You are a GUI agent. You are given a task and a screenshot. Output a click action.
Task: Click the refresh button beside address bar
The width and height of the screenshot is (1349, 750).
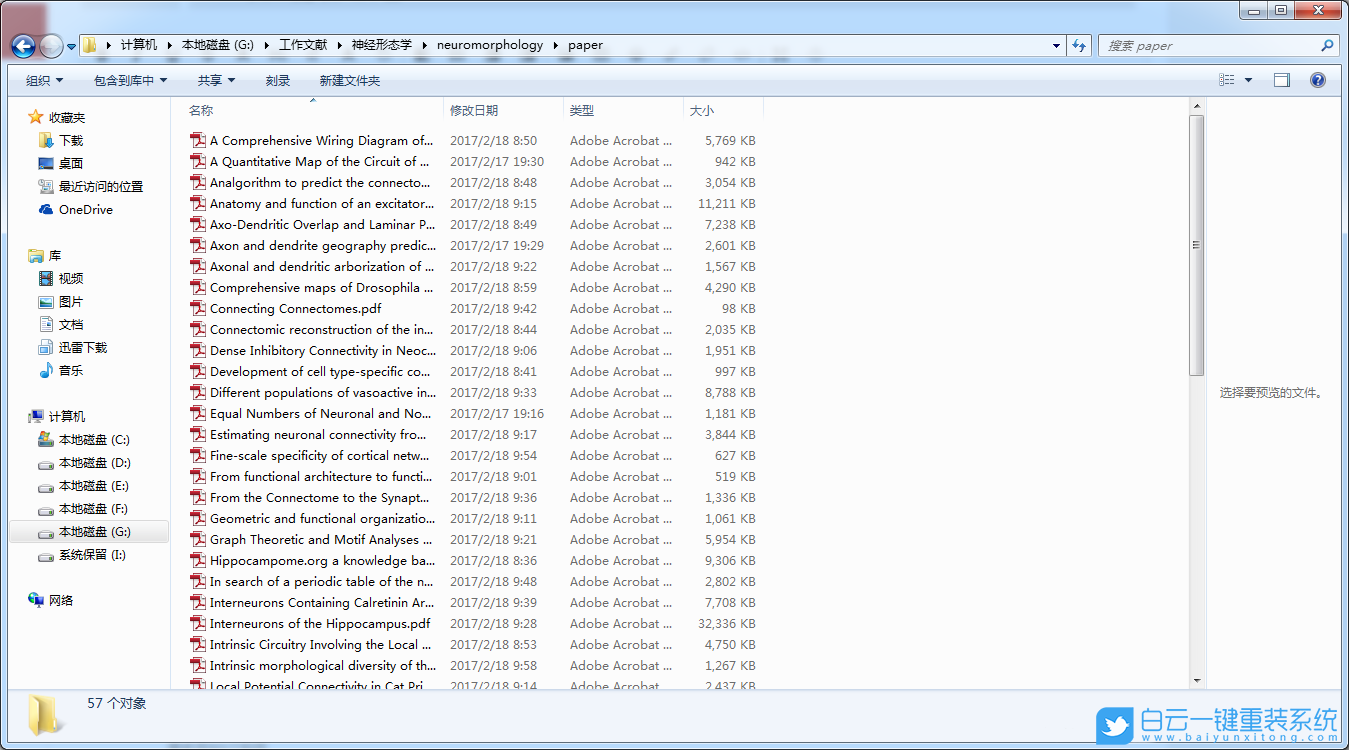(x=1079, y=45)
